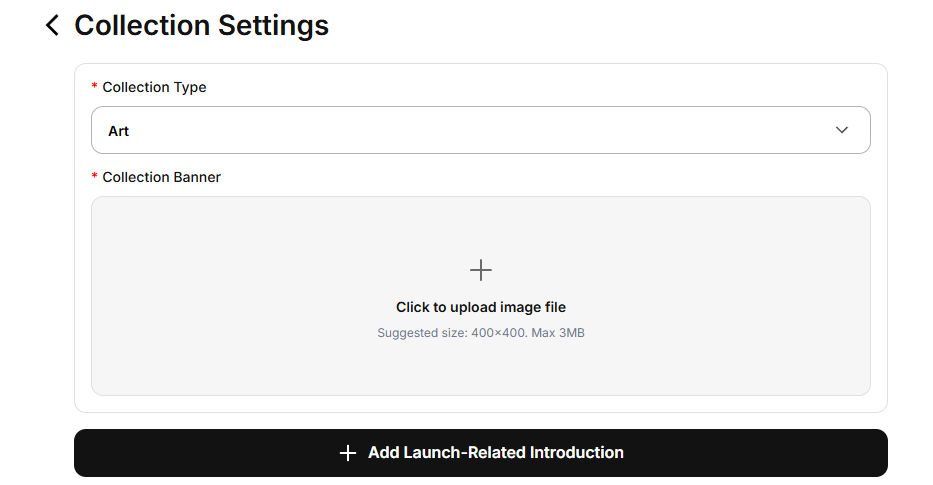Click the Collection Type field label
The width and height of the screenshot is (933, 485).
[x=154, y=87]
